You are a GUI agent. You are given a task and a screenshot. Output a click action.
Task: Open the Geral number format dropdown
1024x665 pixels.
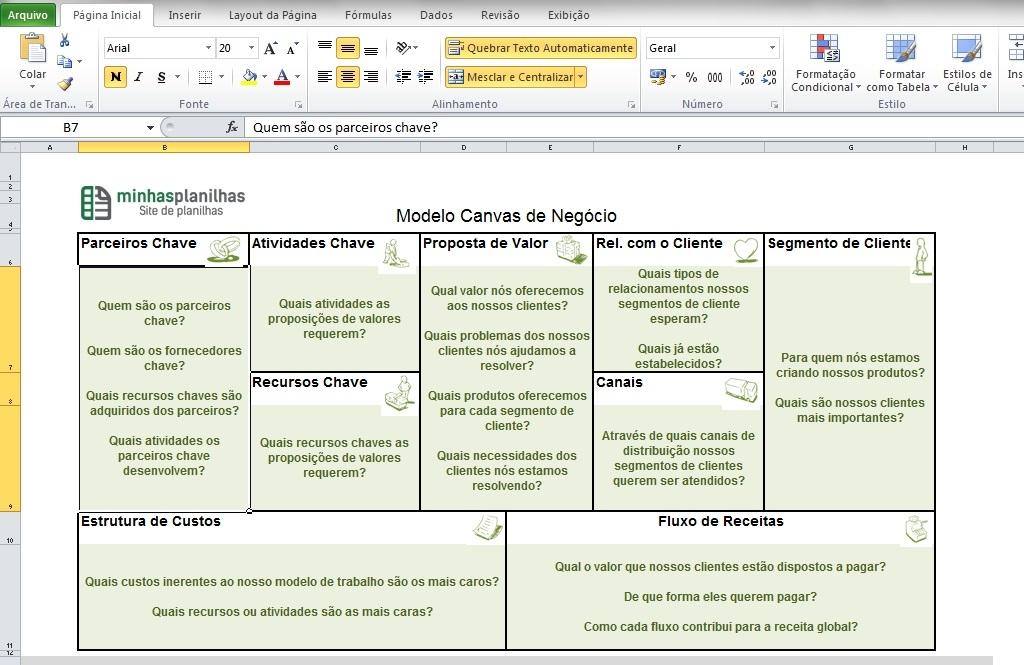pyautogui.click(x=772, y=48)
